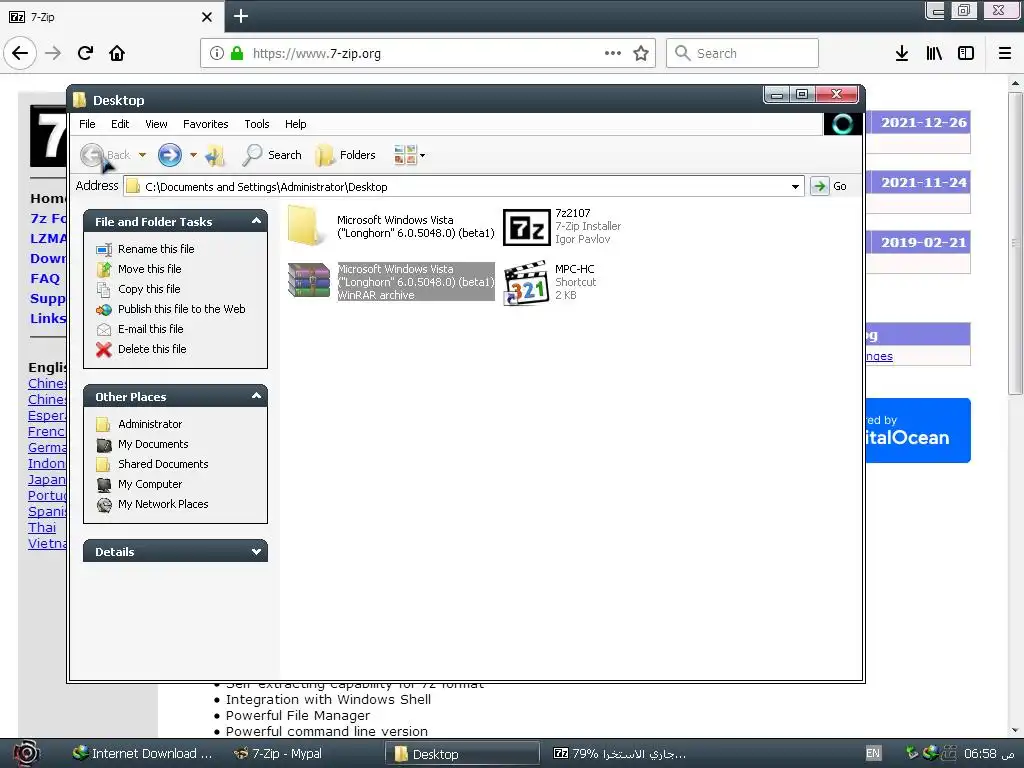Select the MPC-HC shortcut

550,282
